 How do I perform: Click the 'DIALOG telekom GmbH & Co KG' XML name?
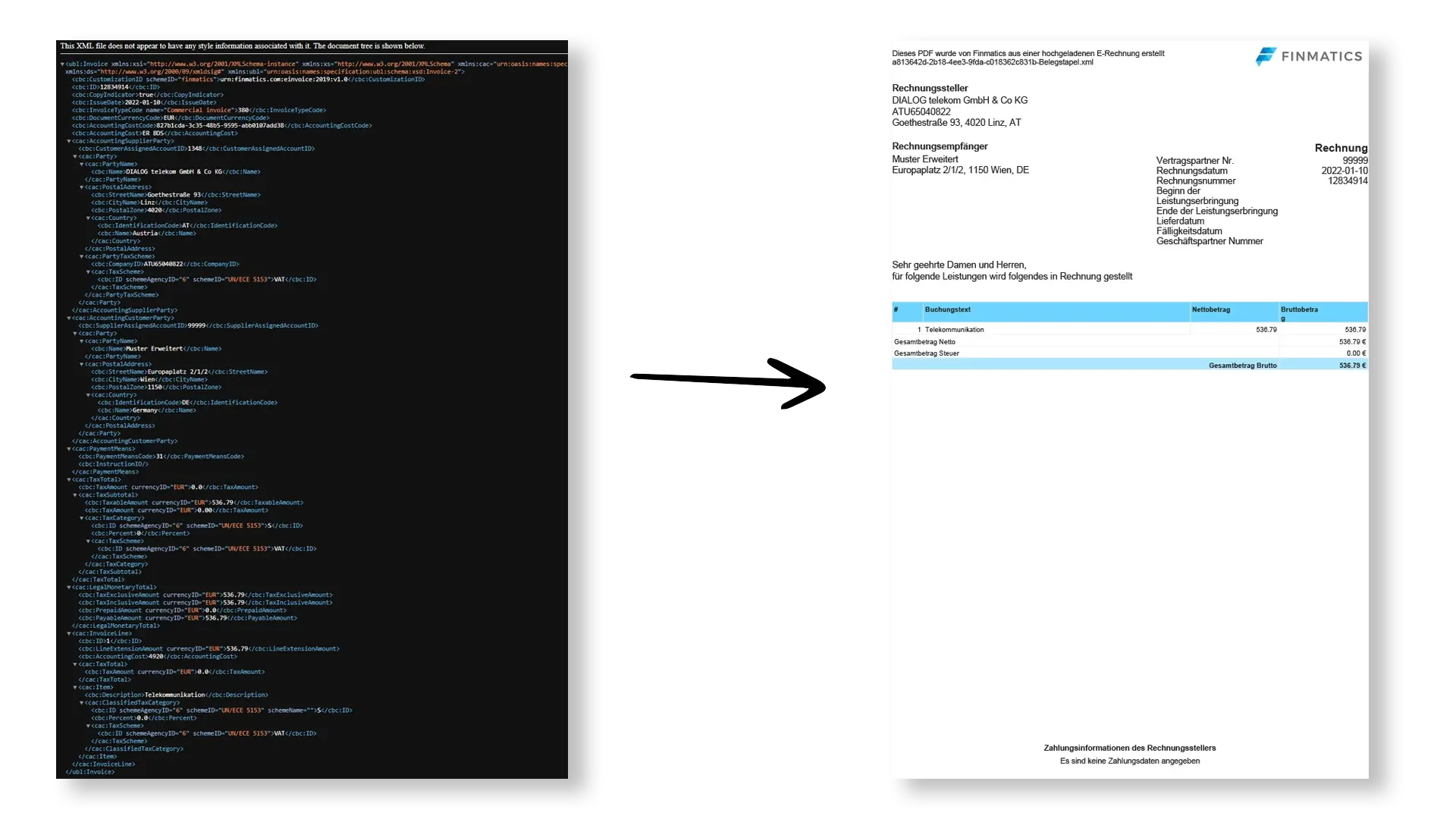coord(175,172)
